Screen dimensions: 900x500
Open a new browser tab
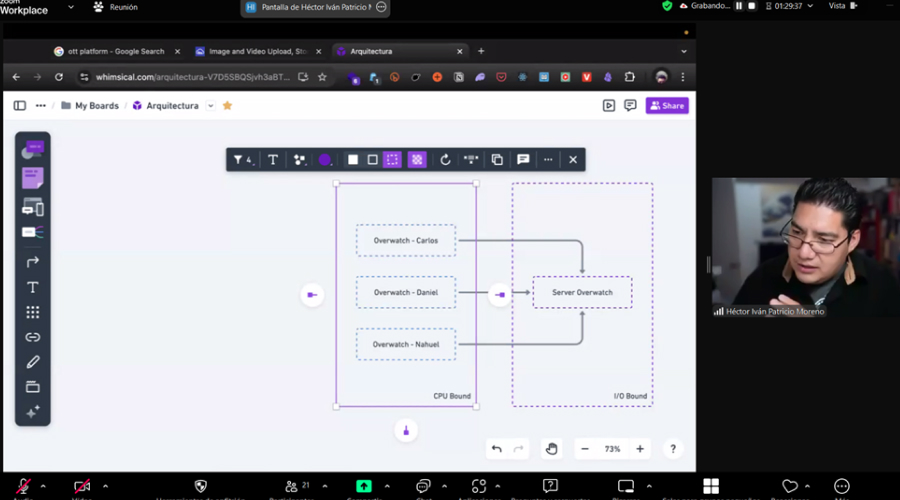tap(481, 51)
